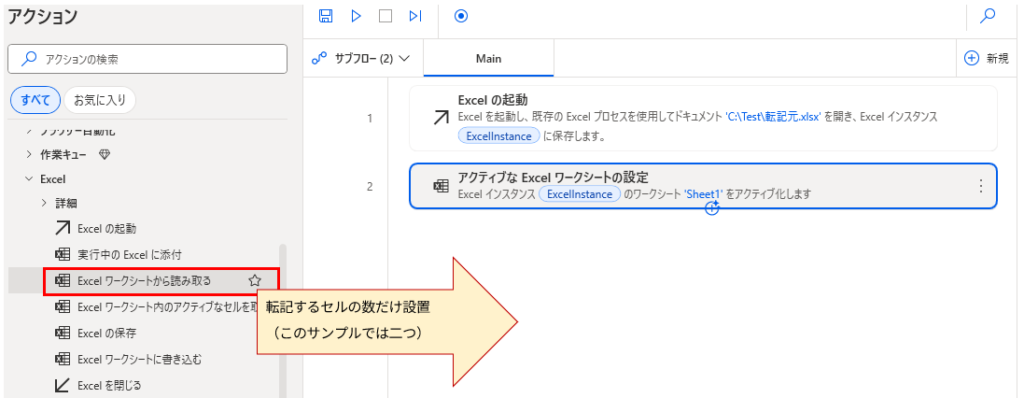Select step 2 アクティブな Excel ワークシートの設定
The width and height of the screenshot is (1024, 398).
click(703, 186)
